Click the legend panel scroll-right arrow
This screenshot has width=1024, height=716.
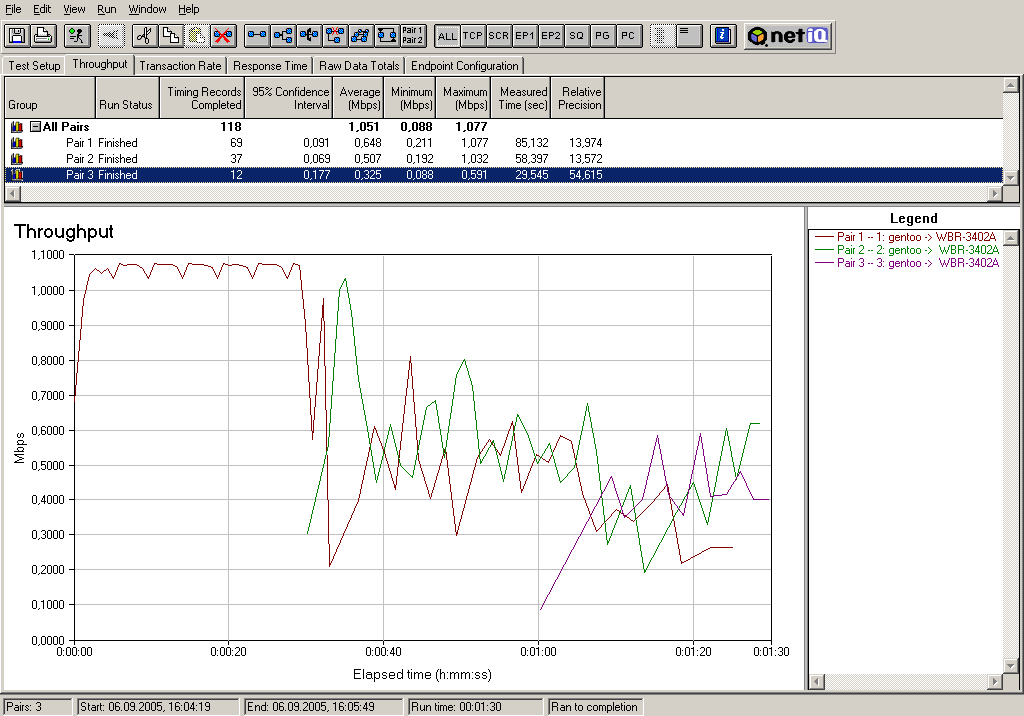pyautogui.click(x=995, y=681)
